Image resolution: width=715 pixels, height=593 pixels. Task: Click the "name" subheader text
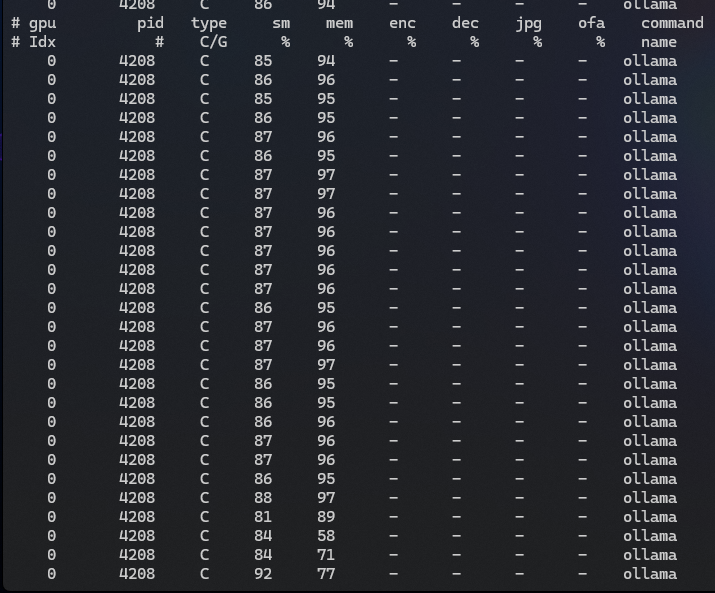coord(658,42)
